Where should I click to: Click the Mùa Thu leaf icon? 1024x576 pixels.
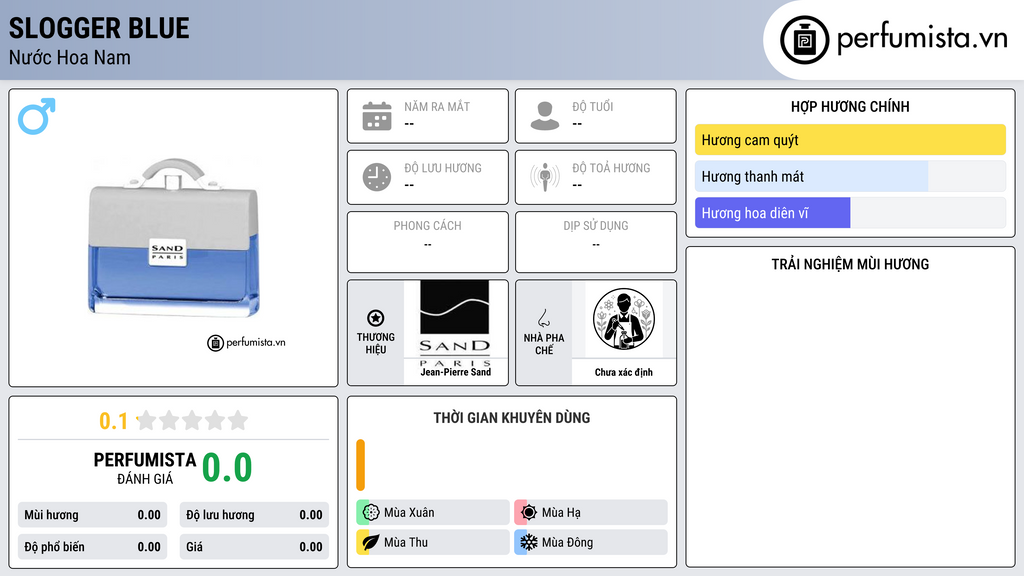tap(371, 542)
